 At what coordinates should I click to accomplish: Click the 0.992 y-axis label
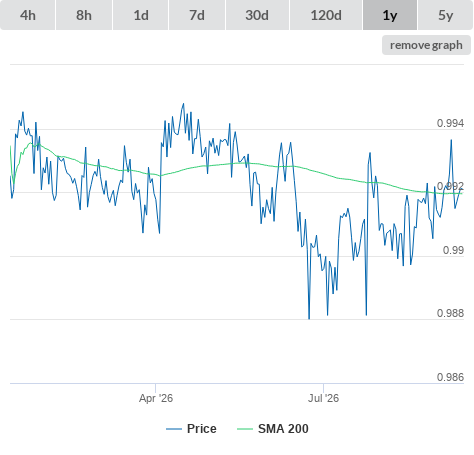450,186
